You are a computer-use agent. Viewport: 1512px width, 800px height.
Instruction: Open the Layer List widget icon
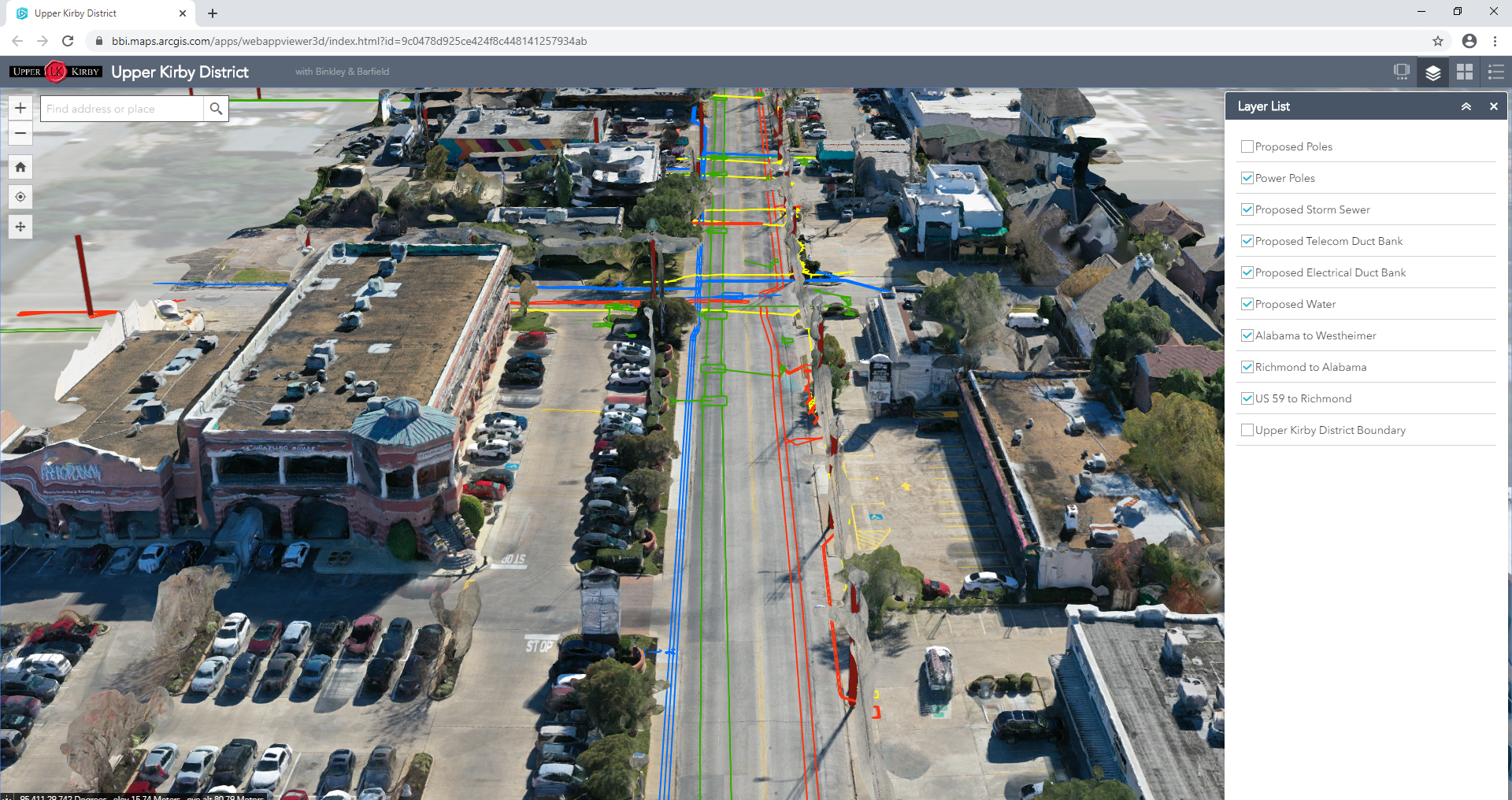(x=1432, y=72)
